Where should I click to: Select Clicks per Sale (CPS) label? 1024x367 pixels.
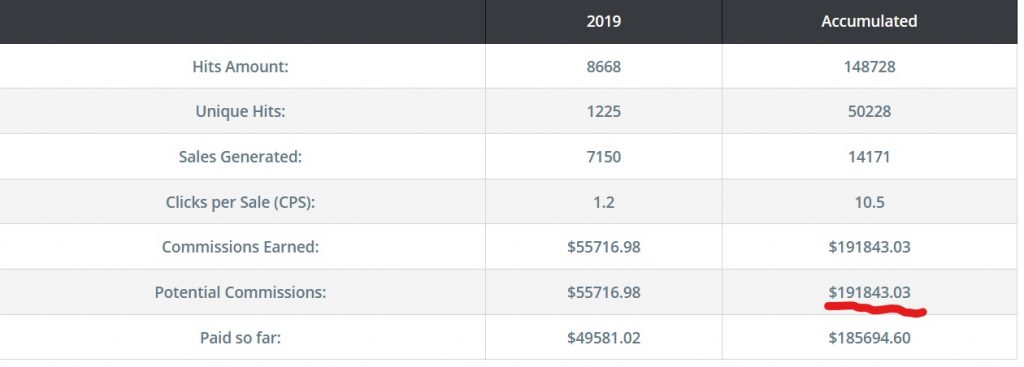tap(240, 202)
